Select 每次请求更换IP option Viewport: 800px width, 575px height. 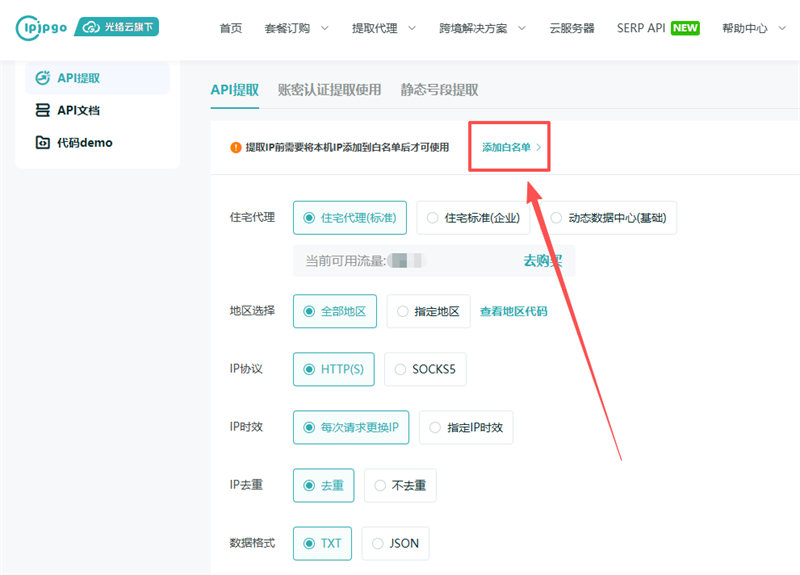tap(351, 427)
